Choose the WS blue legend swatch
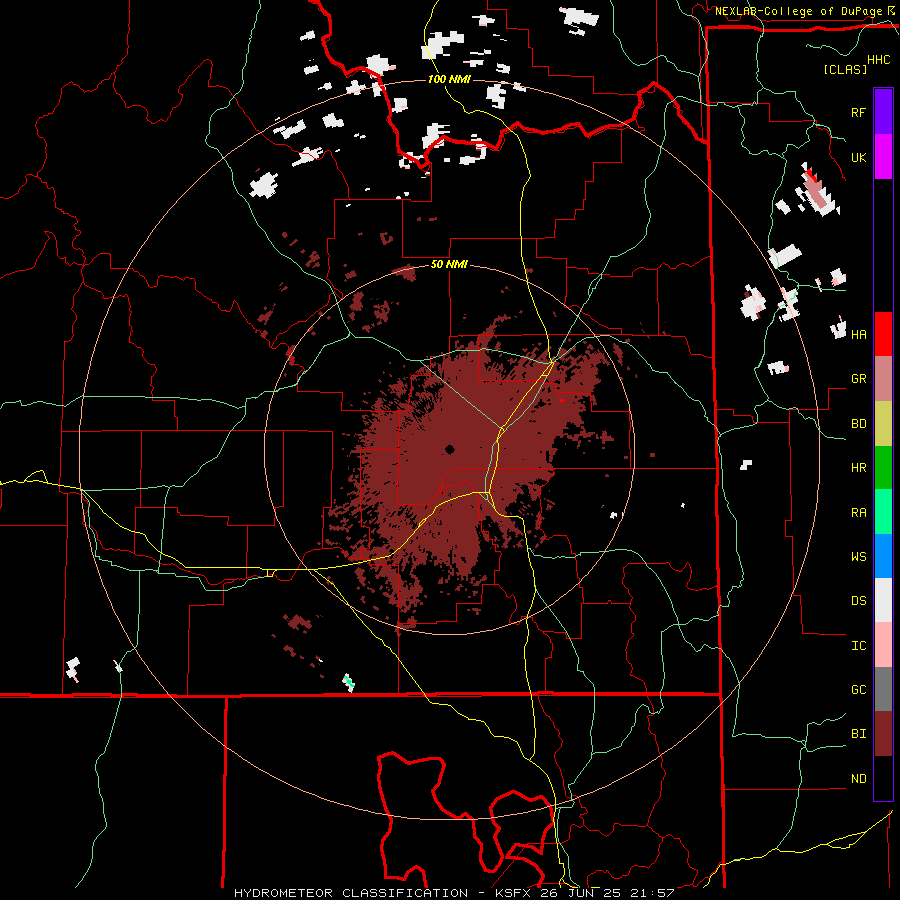Viewport: 900px width, 900px height. point(883,556)
